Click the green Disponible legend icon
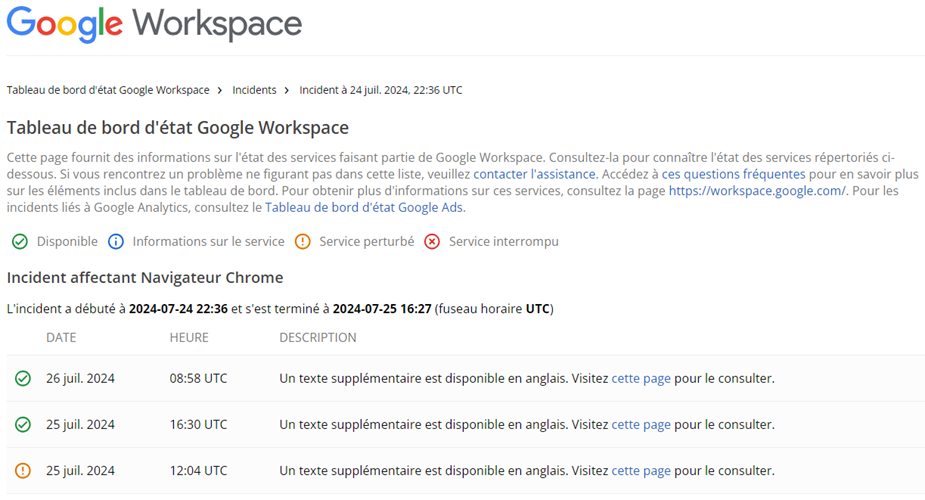The height and width of the screenshot is (500, 925). (x=20, y=242)
